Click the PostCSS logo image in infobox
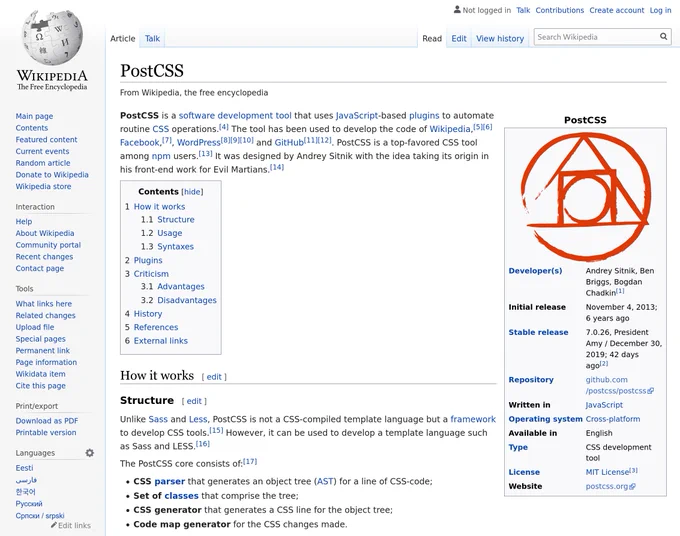The width and height of the screenshot is (680, 536). 585,196
